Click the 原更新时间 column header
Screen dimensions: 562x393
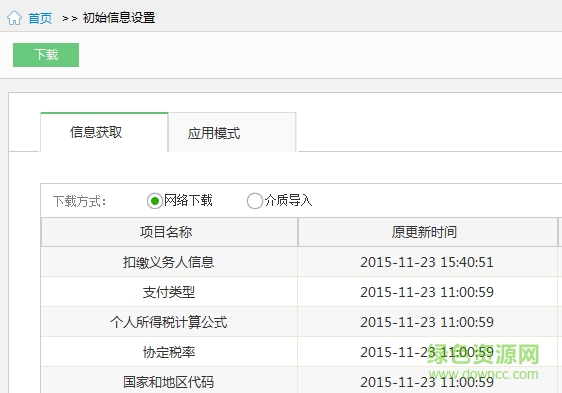tap(428, 232)
